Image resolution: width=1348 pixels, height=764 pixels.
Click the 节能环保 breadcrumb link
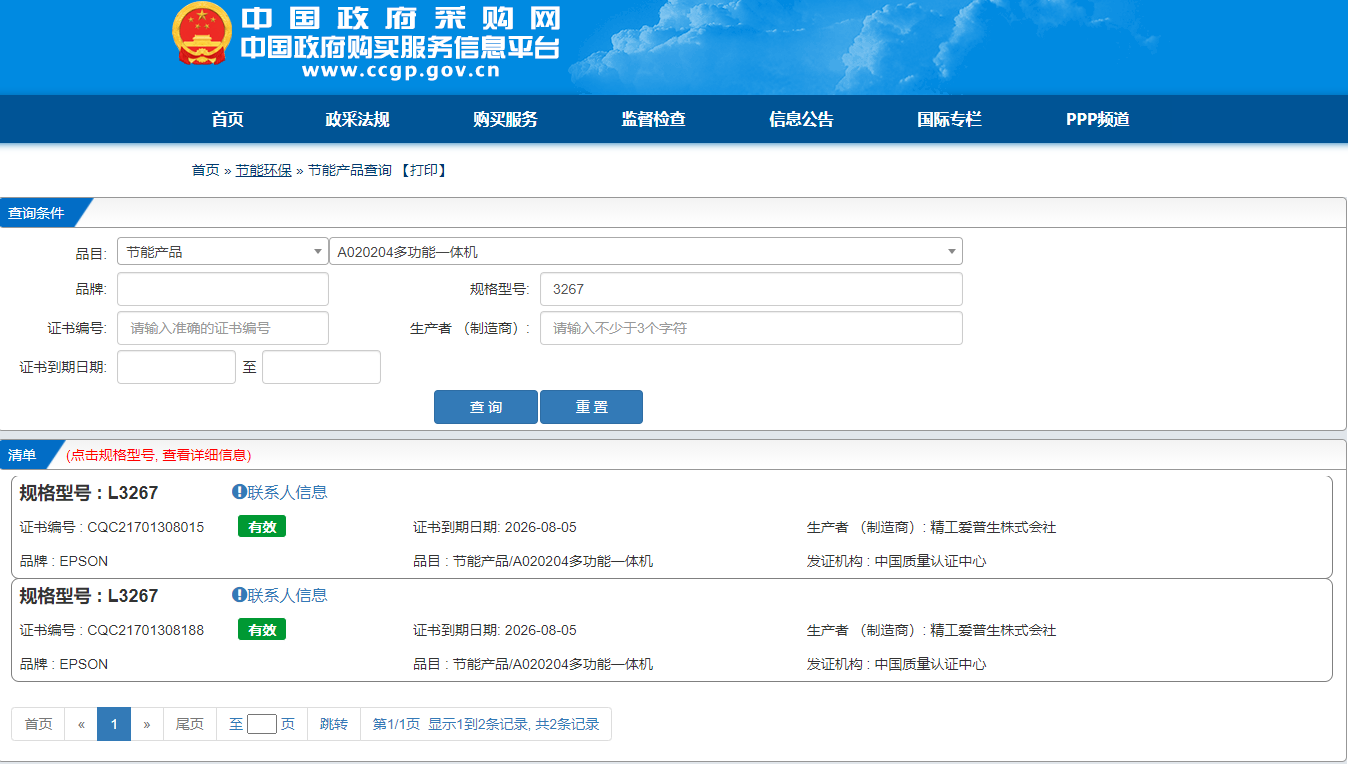click(264, 171)
